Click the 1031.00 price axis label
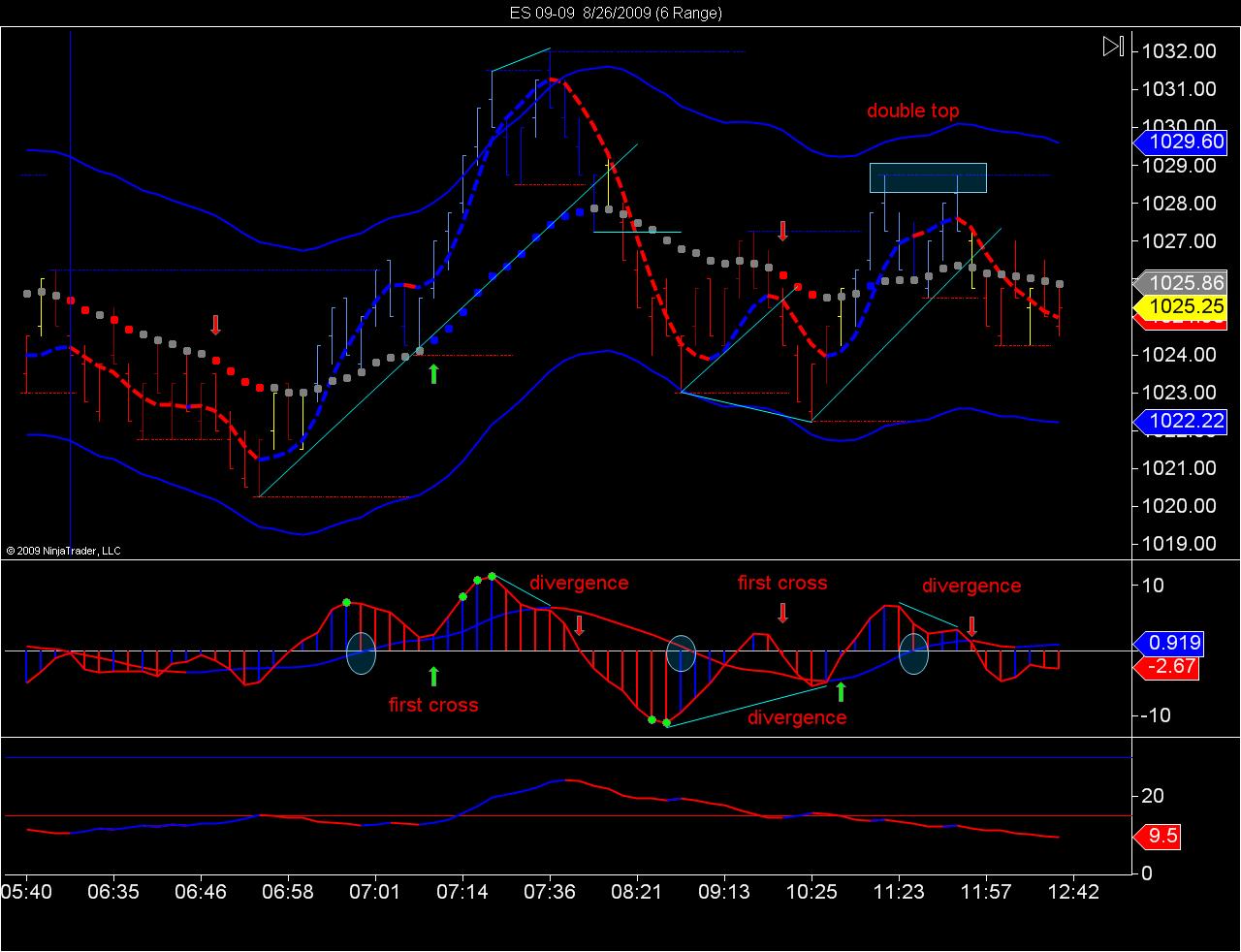 (1178, 88)
